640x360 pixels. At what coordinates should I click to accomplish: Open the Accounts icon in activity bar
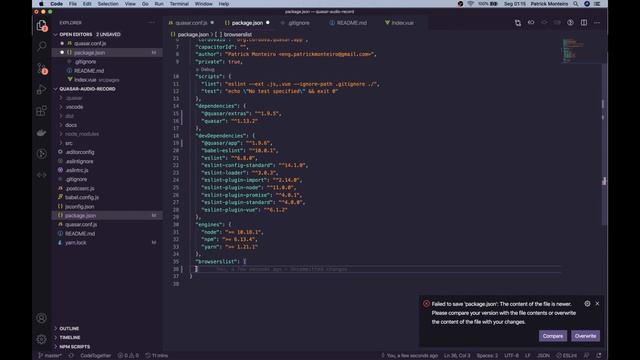pos(42,318)
